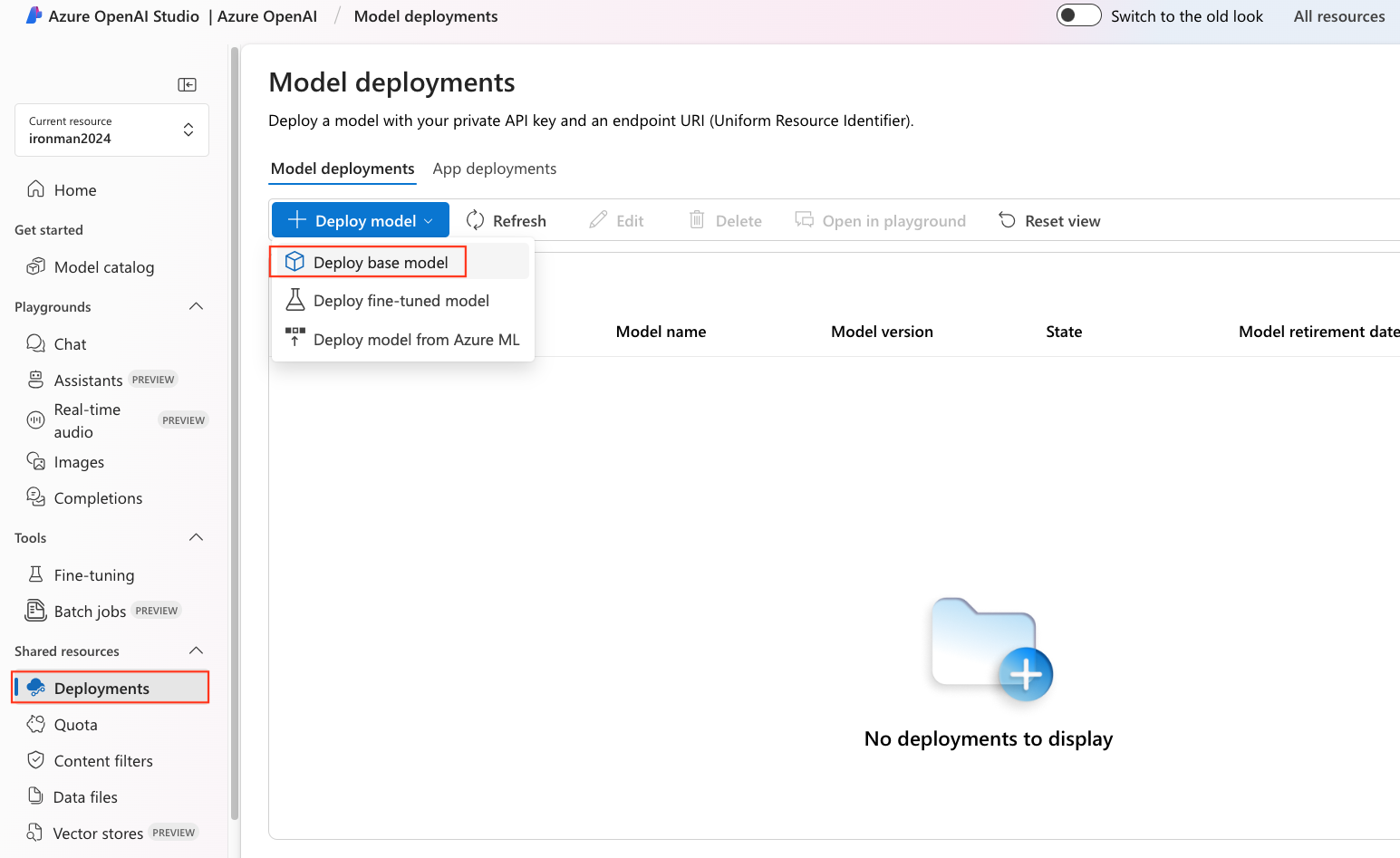Click the Delete trash can icon
Image resolution: width=1400 pixels, height=858 pixels.
pyautogui.click(x=697, y=219)
